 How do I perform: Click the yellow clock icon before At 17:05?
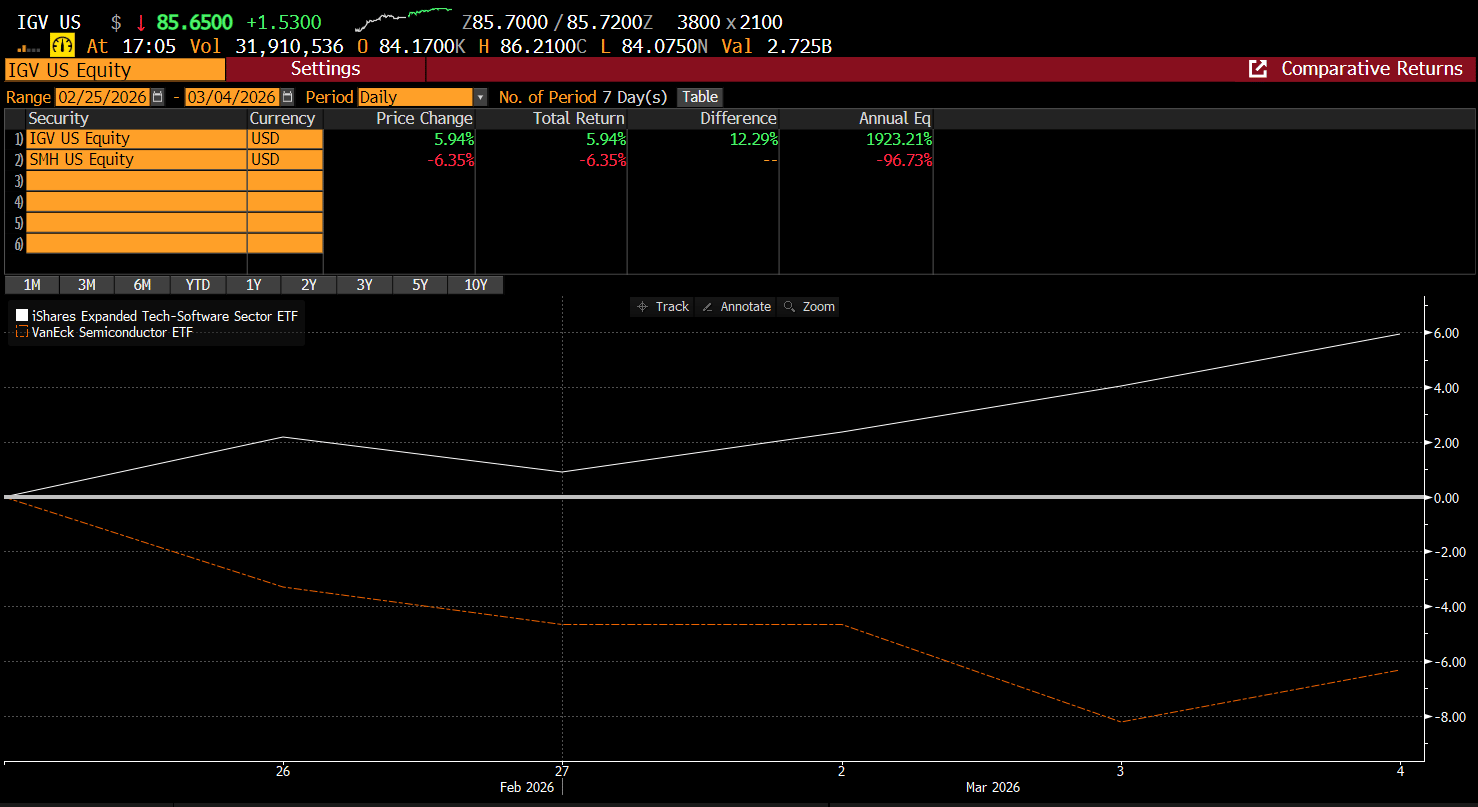point(63,46)
